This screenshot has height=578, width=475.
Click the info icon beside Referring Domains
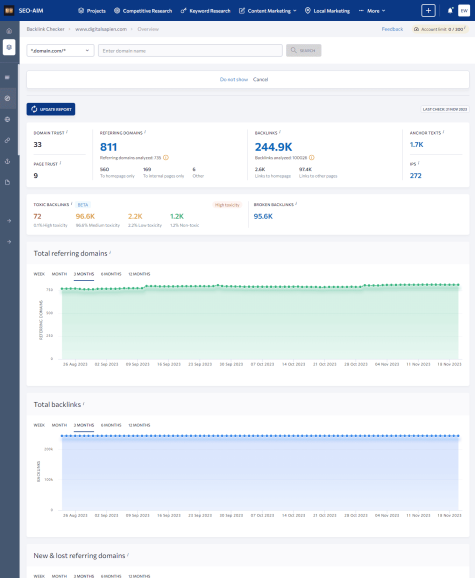point(145,132)
